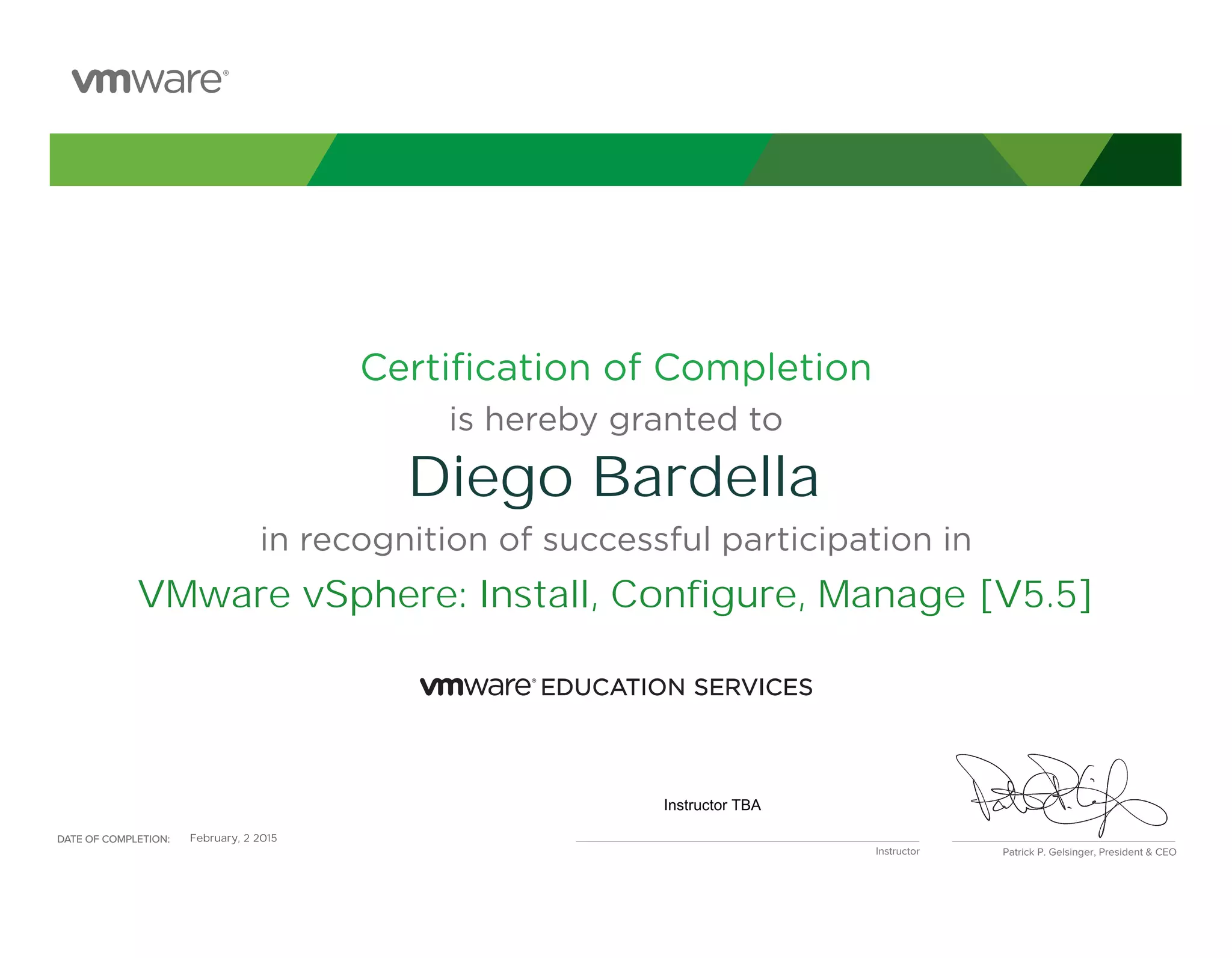Click the recipient name Diego Bardella

[614, 477]
